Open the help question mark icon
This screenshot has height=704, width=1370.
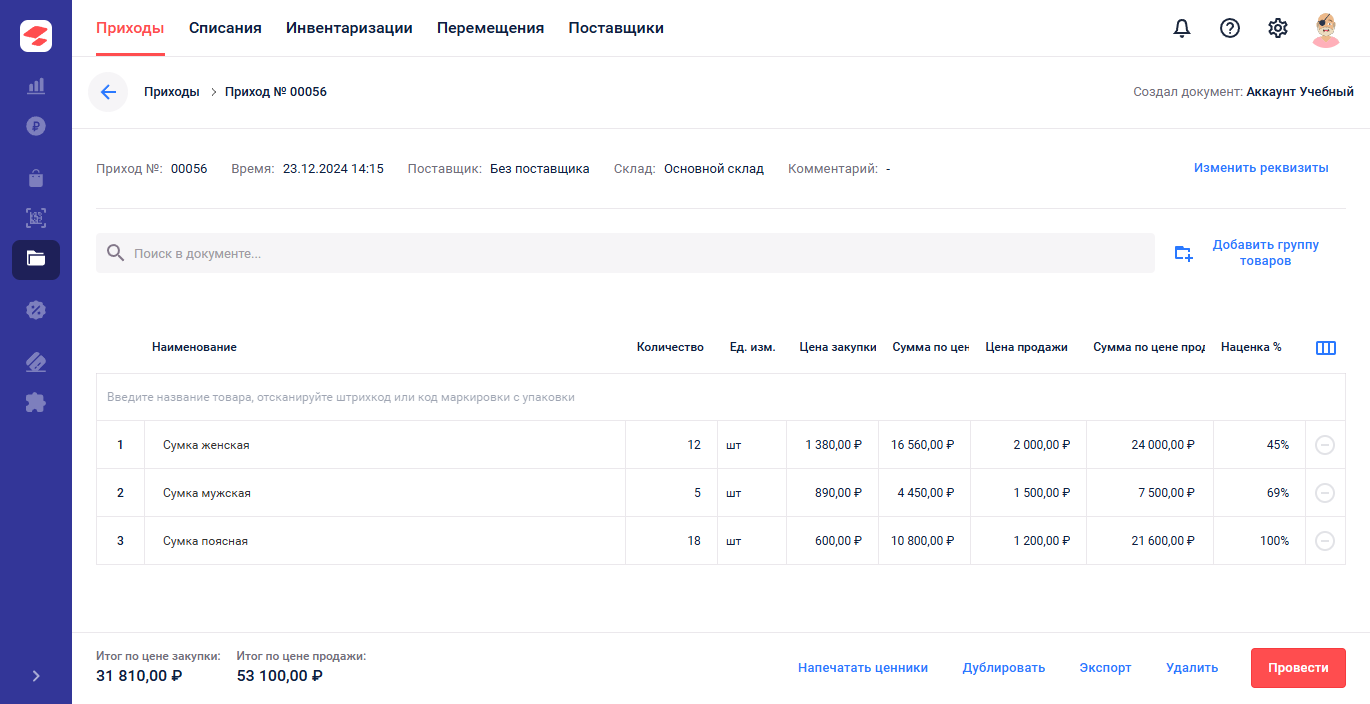click(1230, 28)
